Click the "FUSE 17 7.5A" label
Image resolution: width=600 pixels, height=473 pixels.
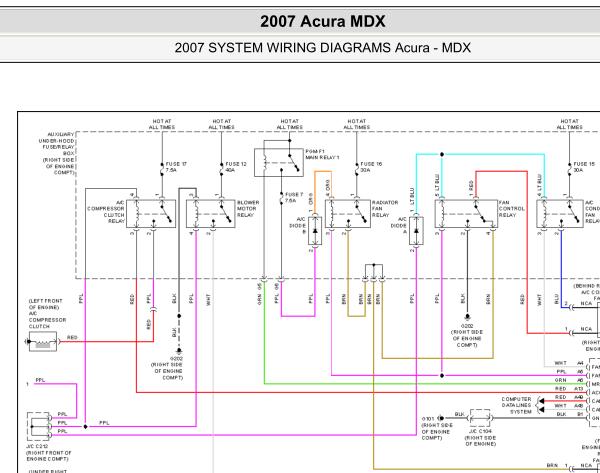click(x=176, y=167)
